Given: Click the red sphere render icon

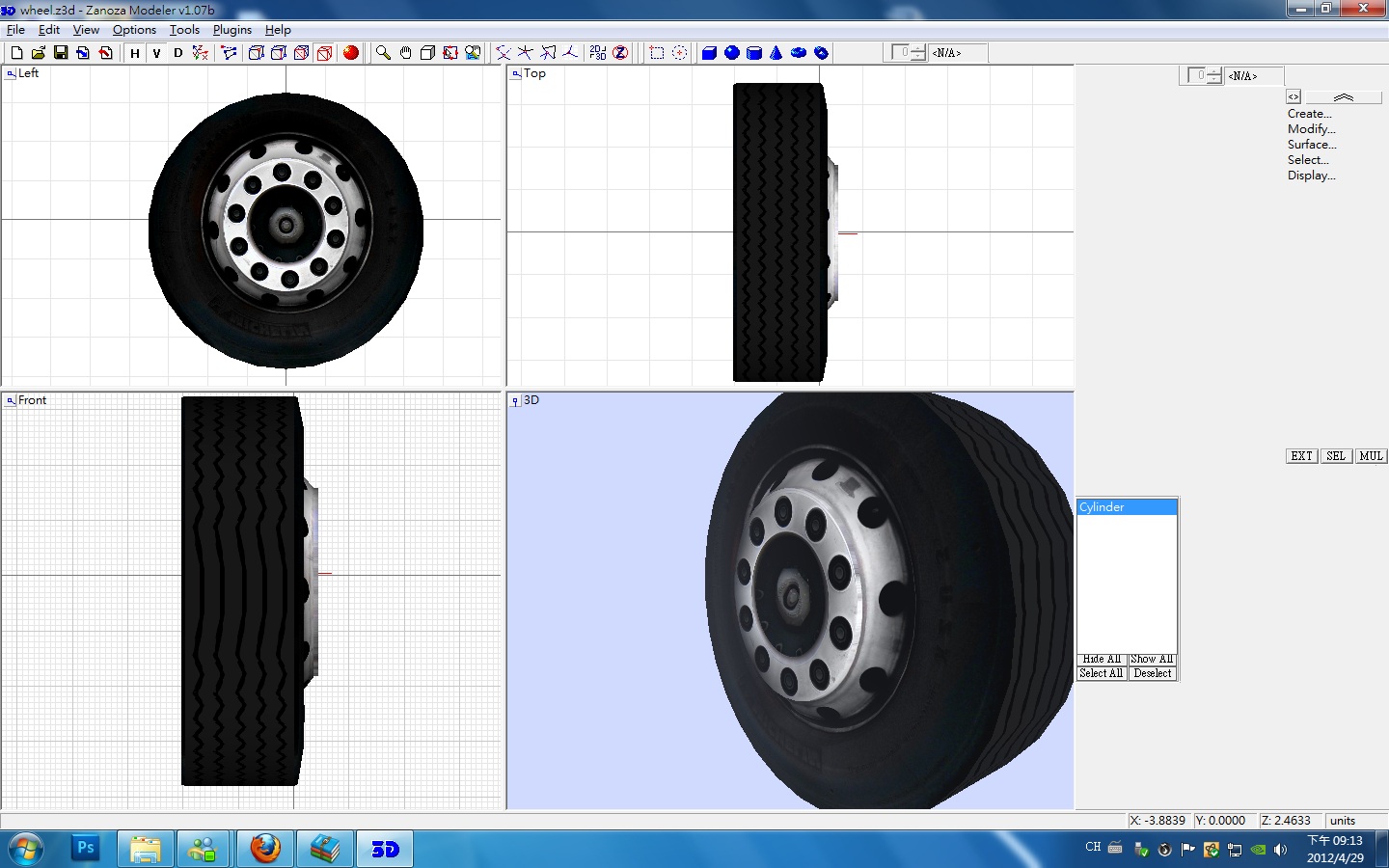Looking at the screenshot, I should pos(351,53).
